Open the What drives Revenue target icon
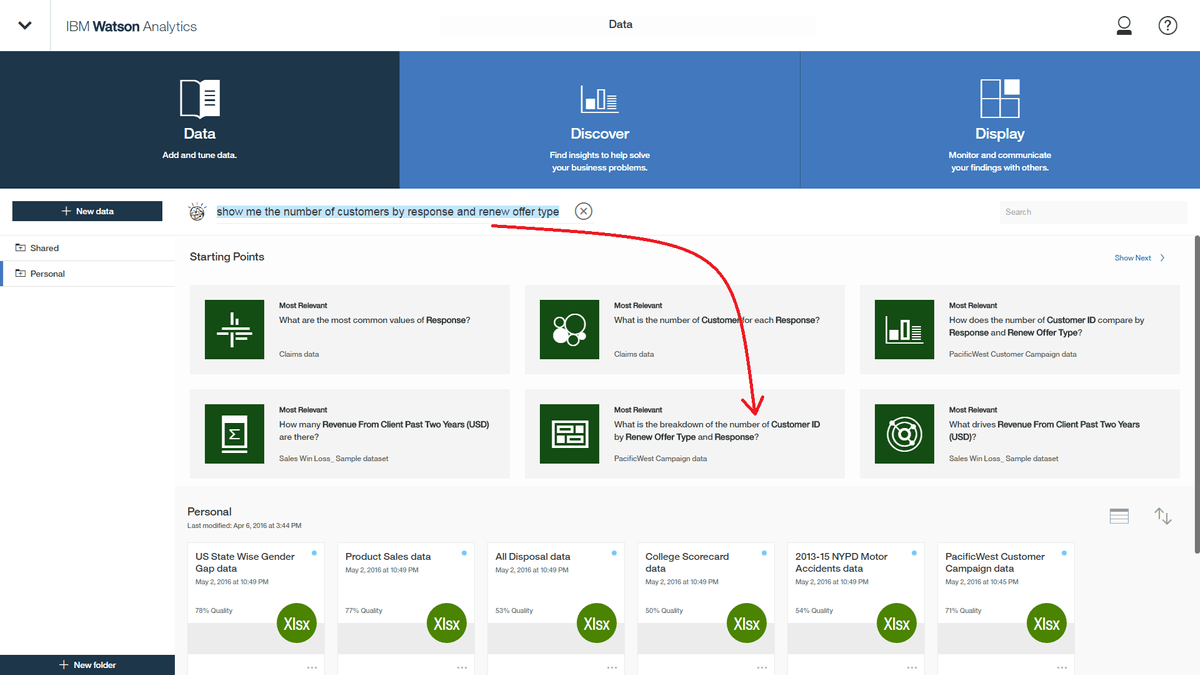 coord(904,434)
